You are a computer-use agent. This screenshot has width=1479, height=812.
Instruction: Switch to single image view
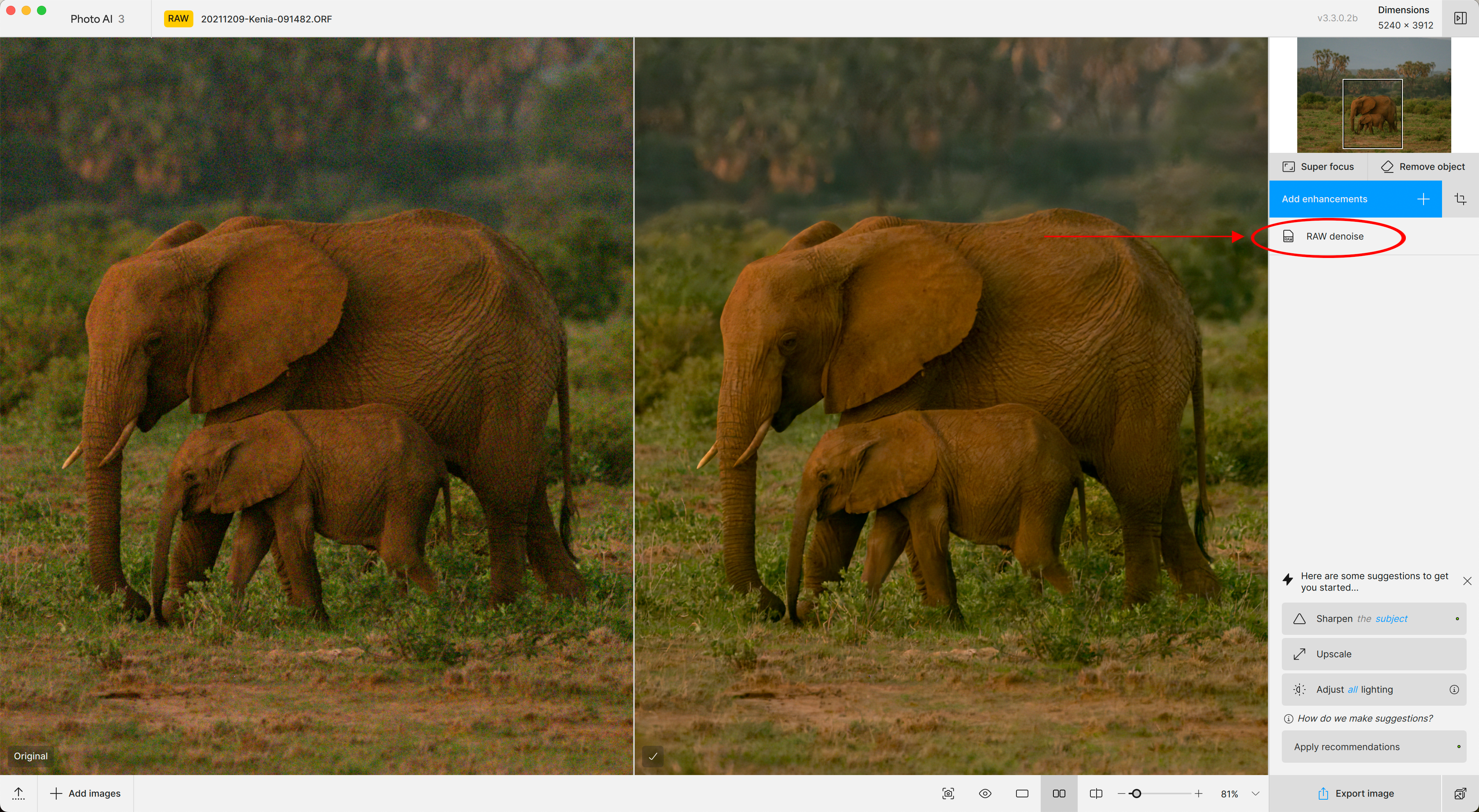pyautogui.click(x=1022, y=794)
